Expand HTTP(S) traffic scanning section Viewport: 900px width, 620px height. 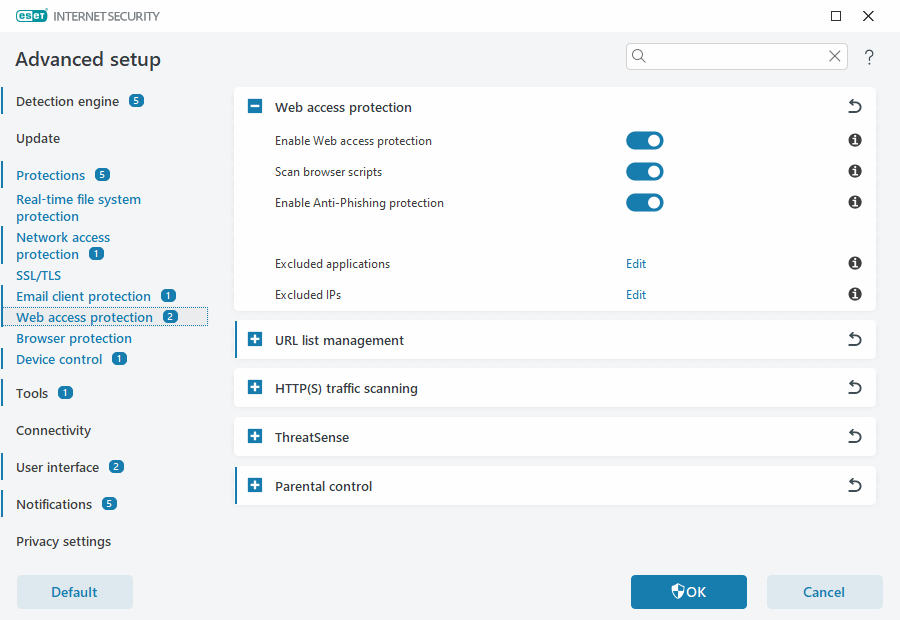click(255, 388)
